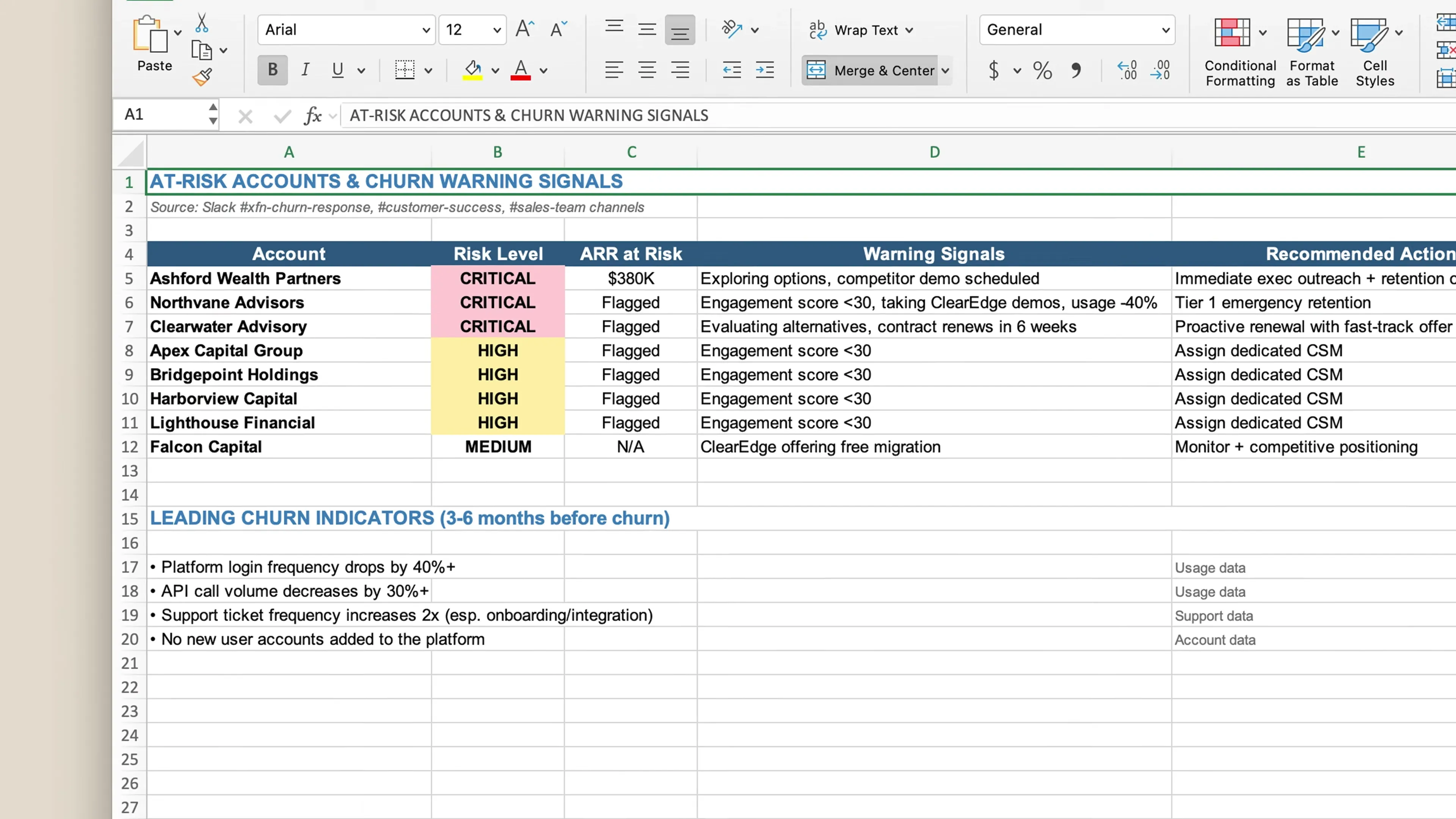Cancel formula bar entry with X
The height and width of the screenshot is (819, 1456).
pyautogui.click(x=245, y=116)
